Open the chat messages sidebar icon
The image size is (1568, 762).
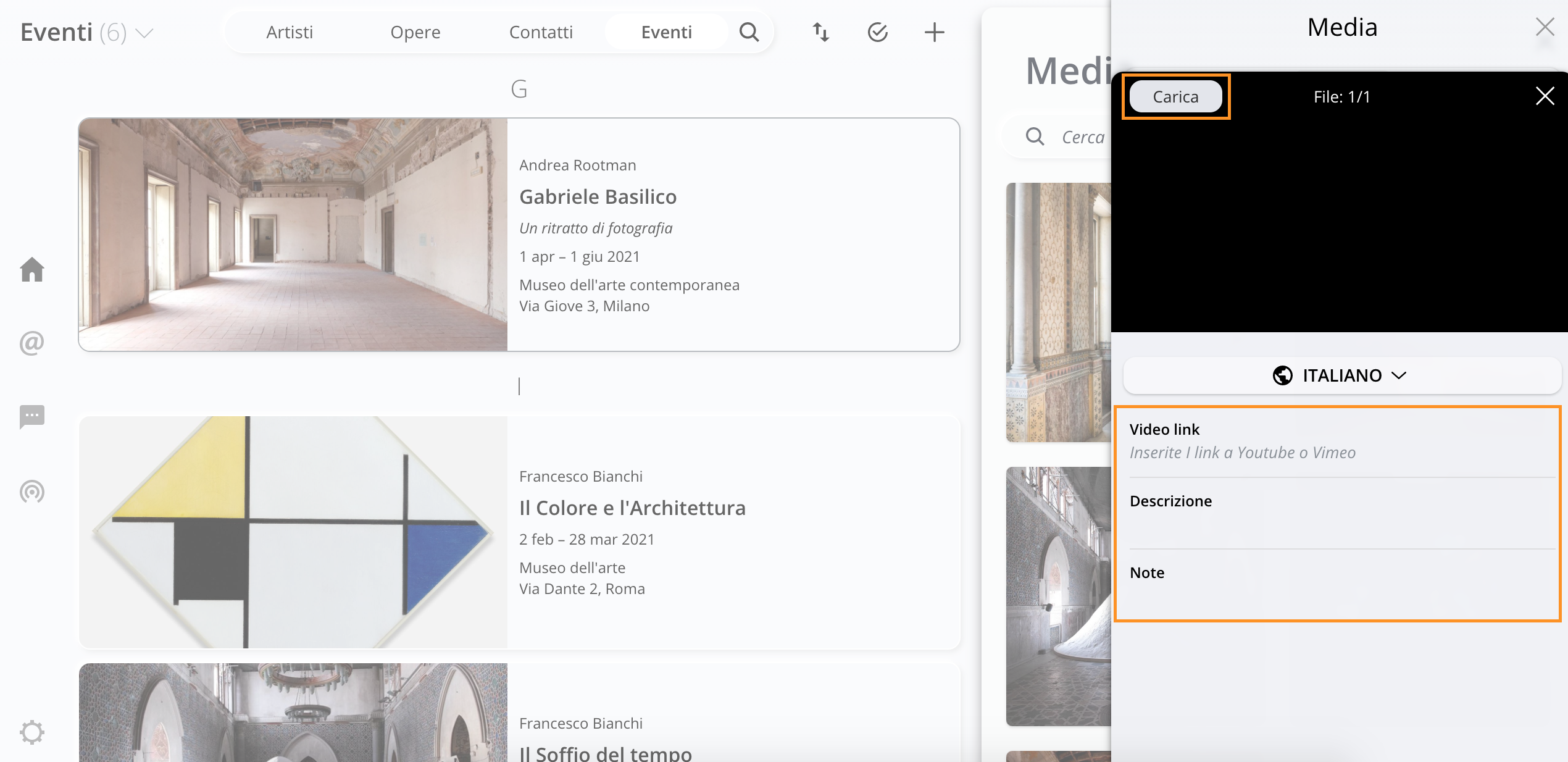[32, 417]
